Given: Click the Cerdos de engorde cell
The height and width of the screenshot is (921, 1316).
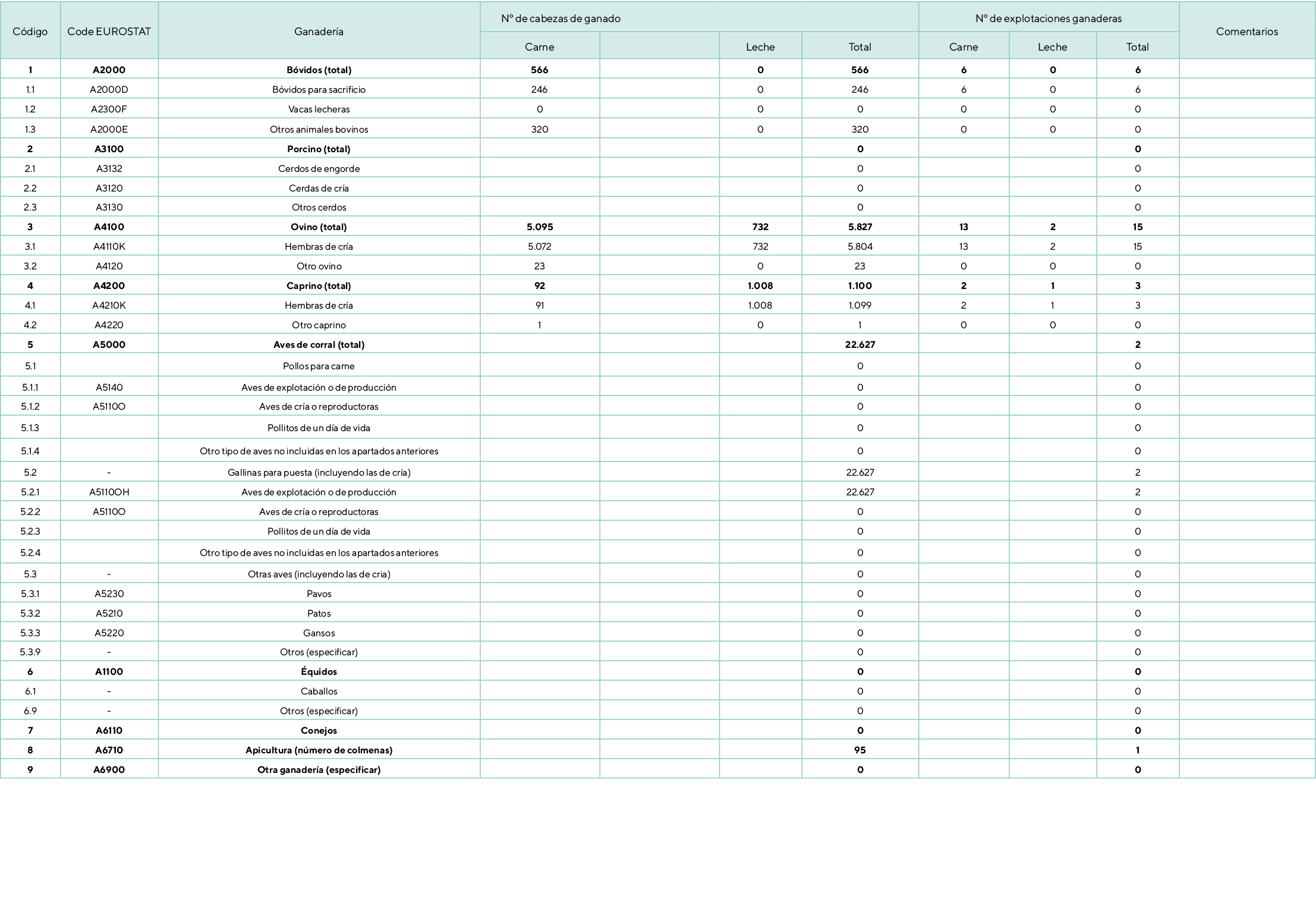Looking at the screenshot, I should 319,169.
